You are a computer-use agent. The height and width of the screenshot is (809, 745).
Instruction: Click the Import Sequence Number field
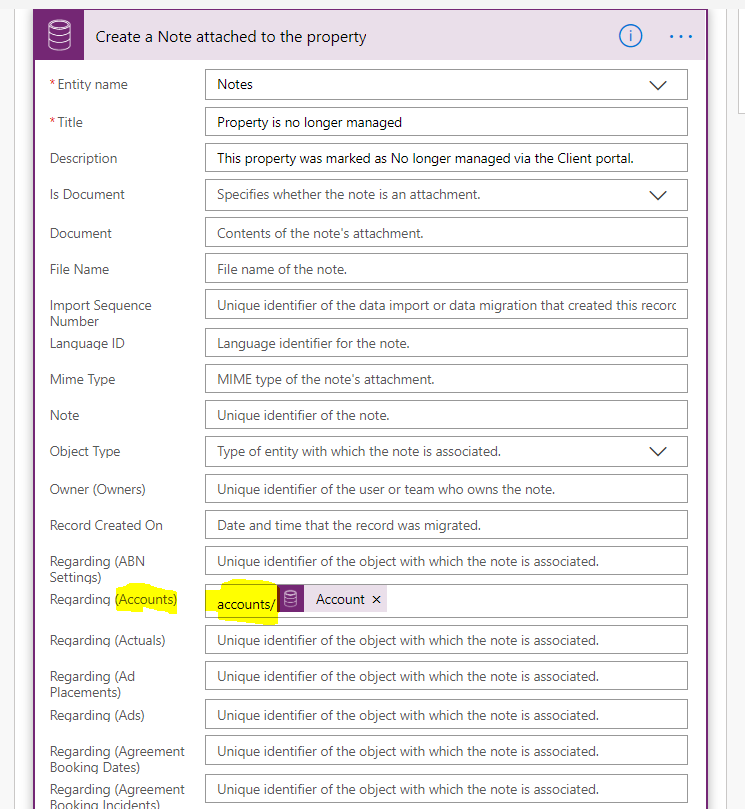[446, 305]
